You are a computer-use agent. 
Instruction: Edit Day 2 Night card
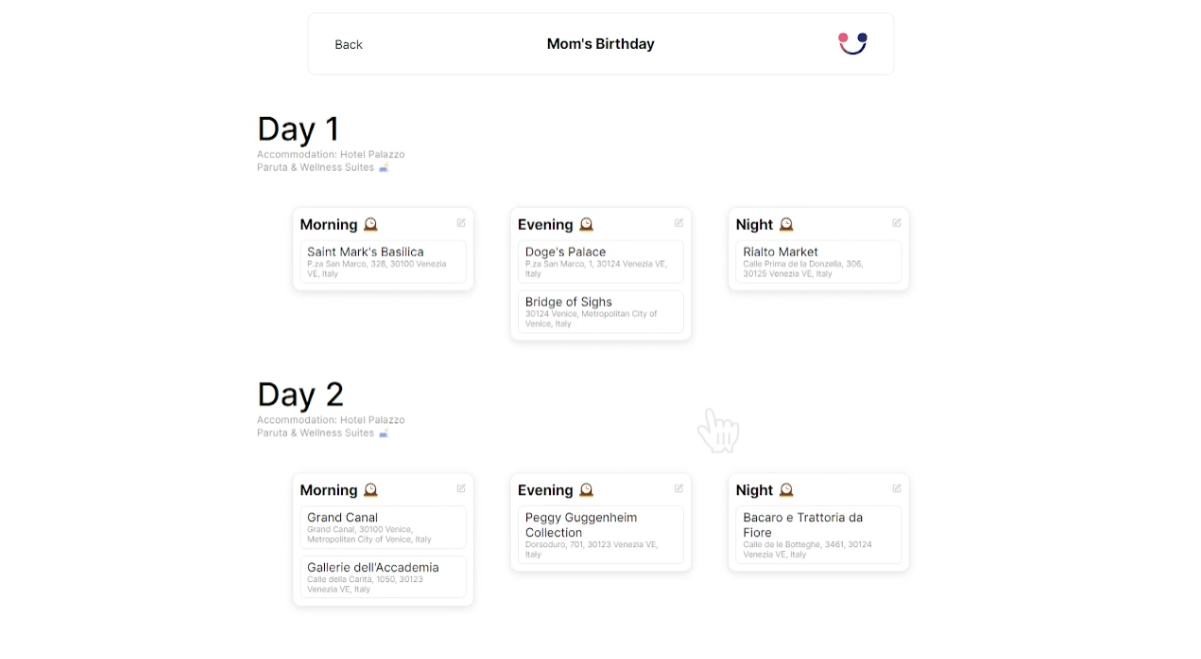pyautogui.click(x=897, y=489)
